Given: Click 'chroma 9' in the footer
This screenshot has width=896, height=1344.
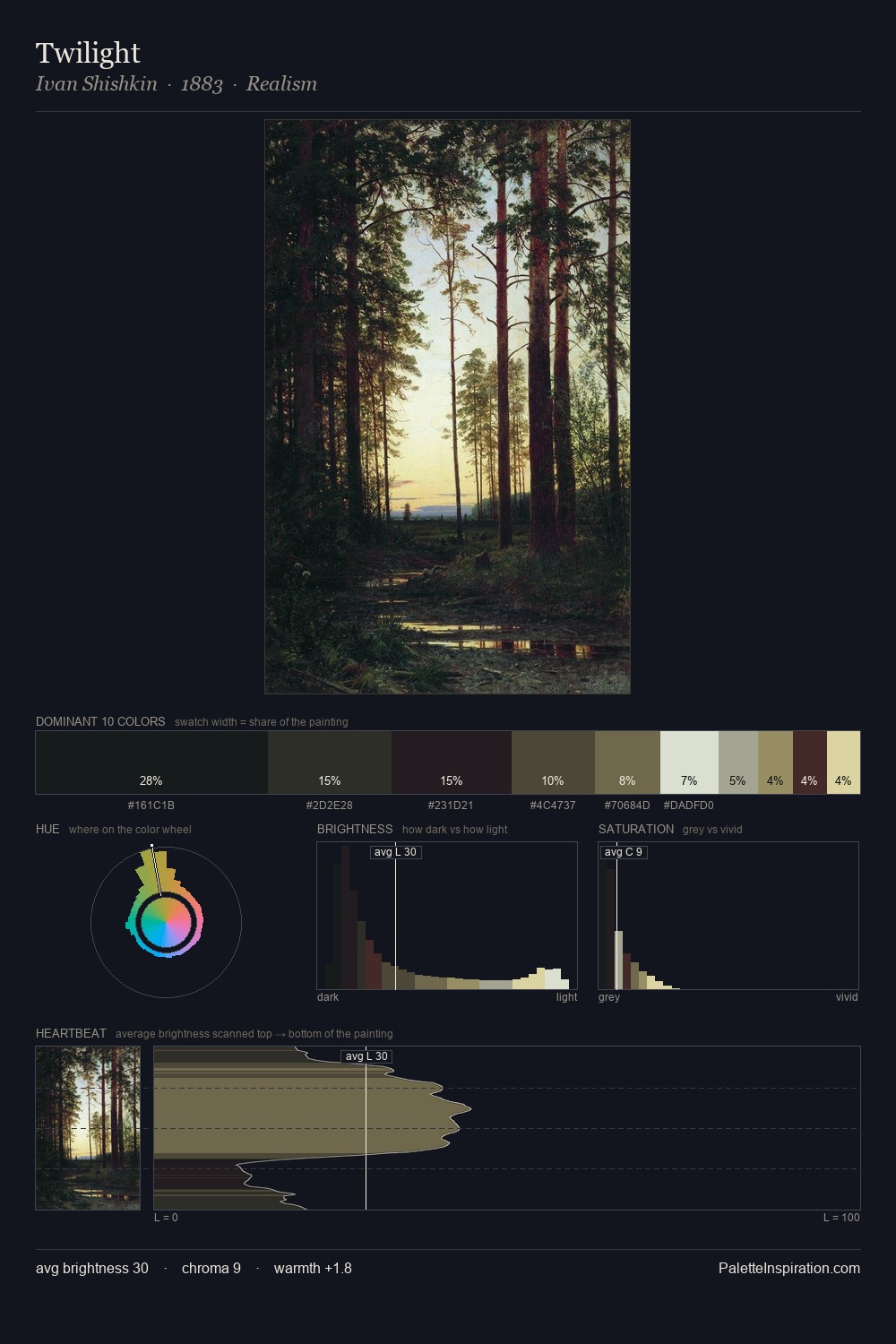Looking at the screenshot, I should 211,1268.
